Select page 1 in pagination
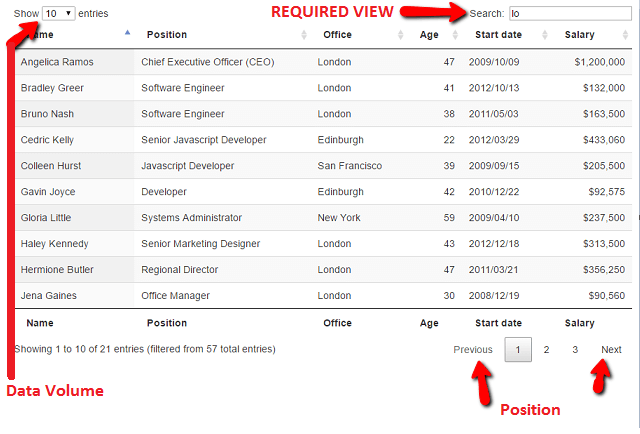This screenshot has height=434, width=640. [x=517, y=350]
